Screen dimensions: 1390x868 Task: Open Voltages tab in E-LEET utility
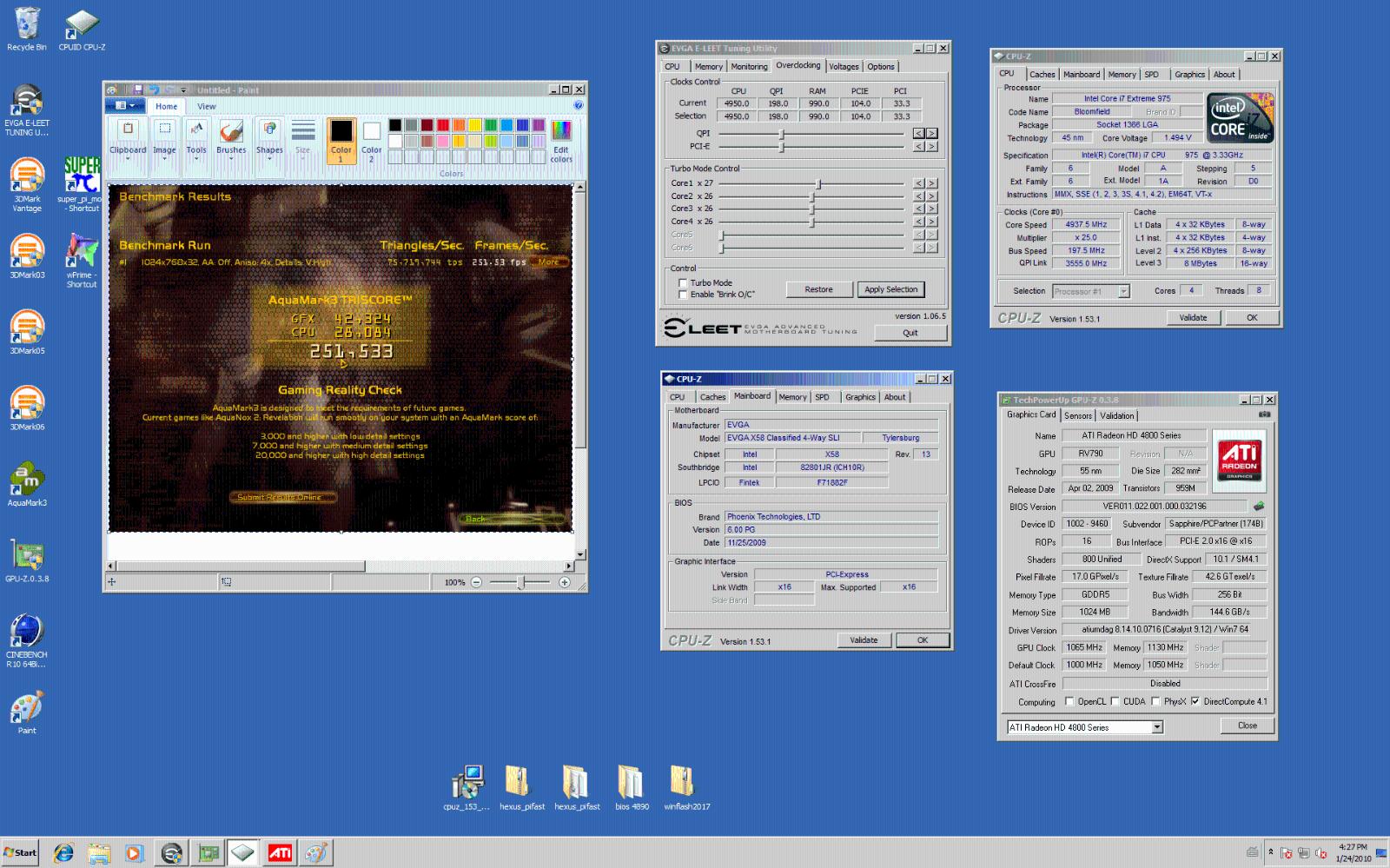843,66
